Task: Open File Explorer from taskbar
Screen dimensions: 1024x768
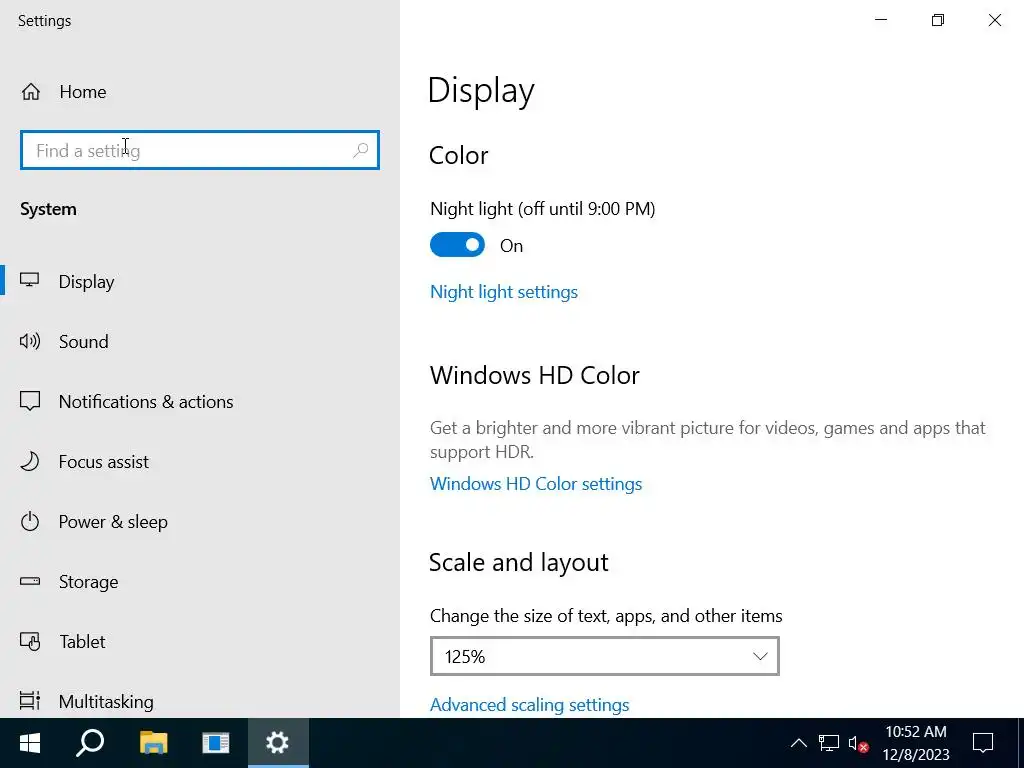Action: click(x=153, y=743)
